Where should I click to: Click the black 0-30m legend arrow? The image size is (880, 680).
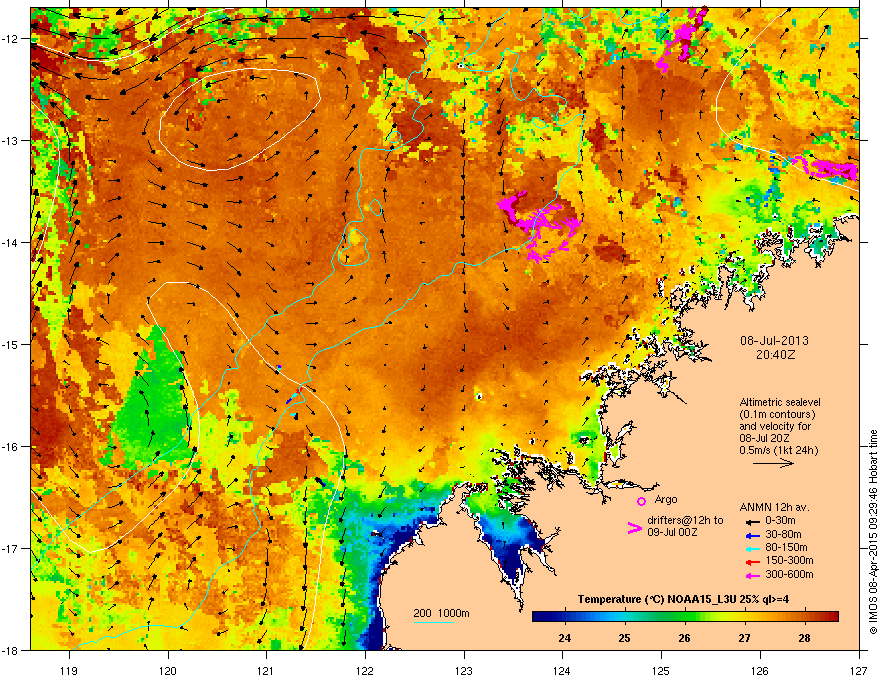(x=751, y=521)
